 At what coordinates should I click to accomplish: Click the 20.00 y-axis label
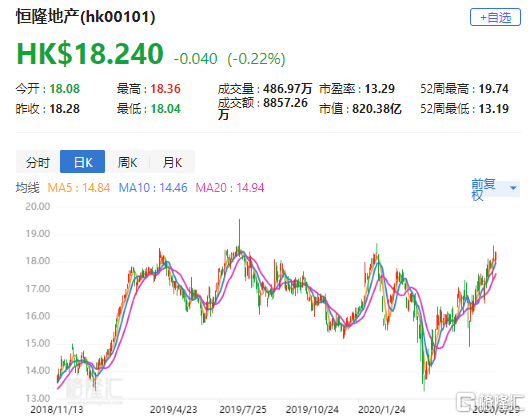click(x=38, y=206)
